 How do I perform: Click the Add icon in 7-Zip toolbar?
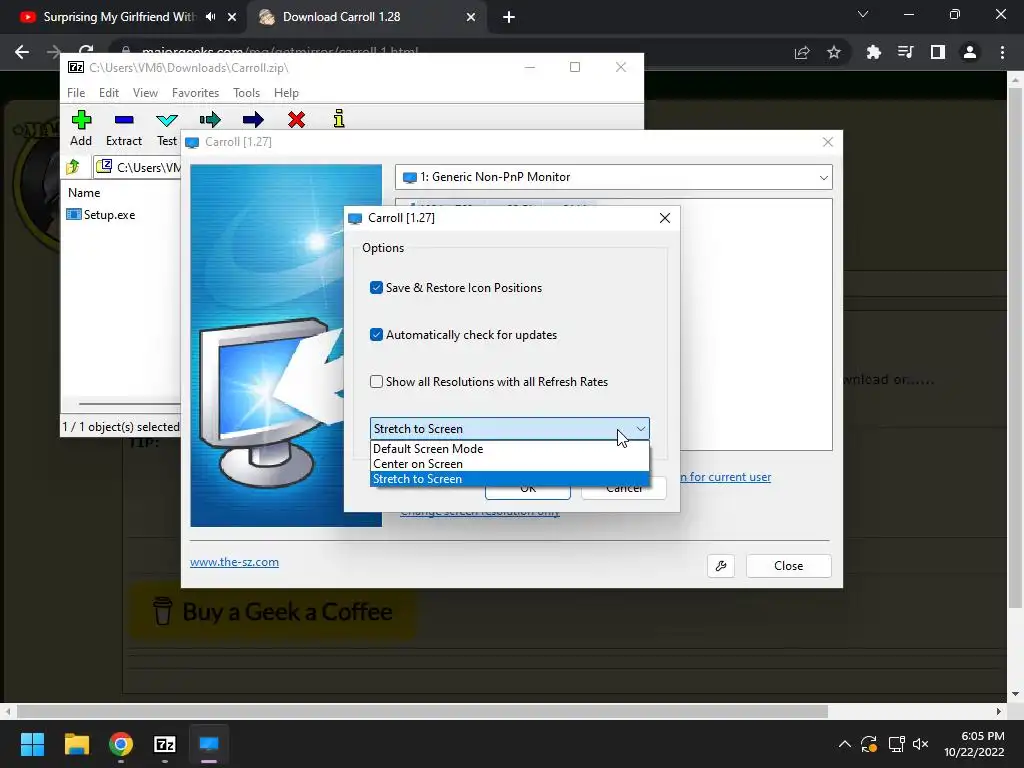(x=81, y=120)
